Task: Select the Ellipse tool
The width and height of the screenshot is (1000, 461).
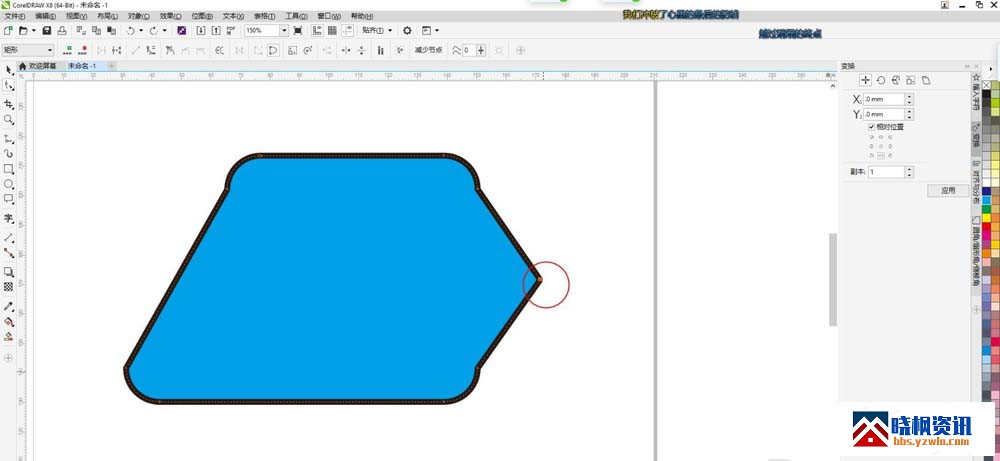Action: [9, 184]
